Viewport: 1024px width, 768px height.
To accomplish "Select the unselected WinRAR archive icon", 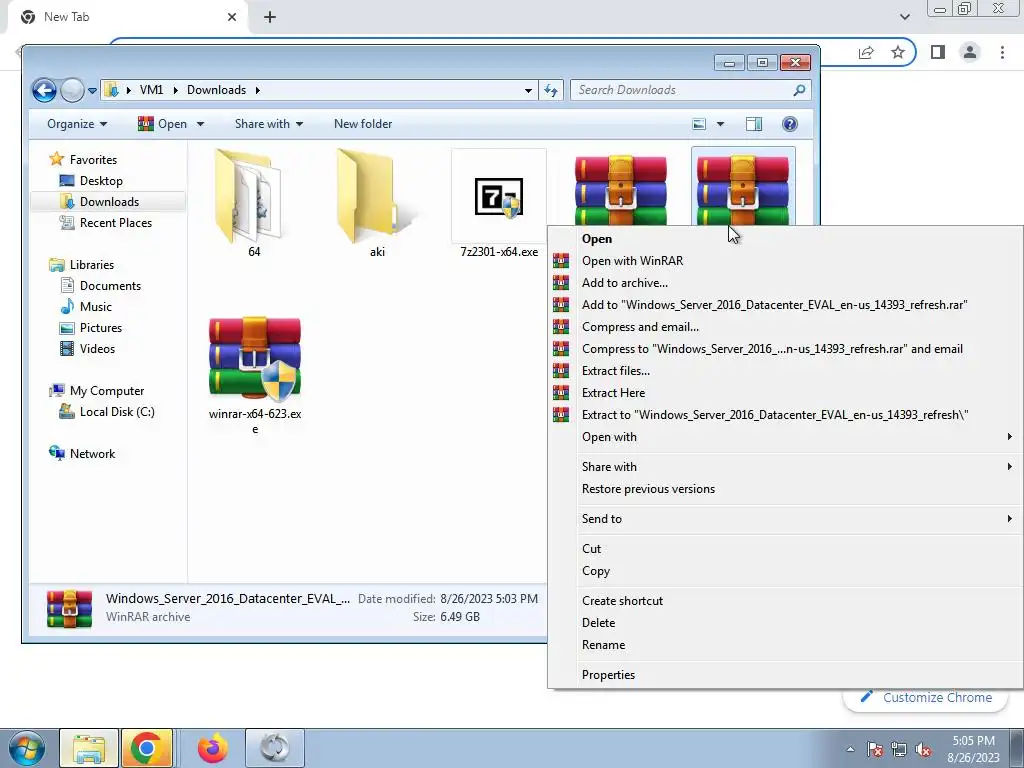I will coord(620,190).
